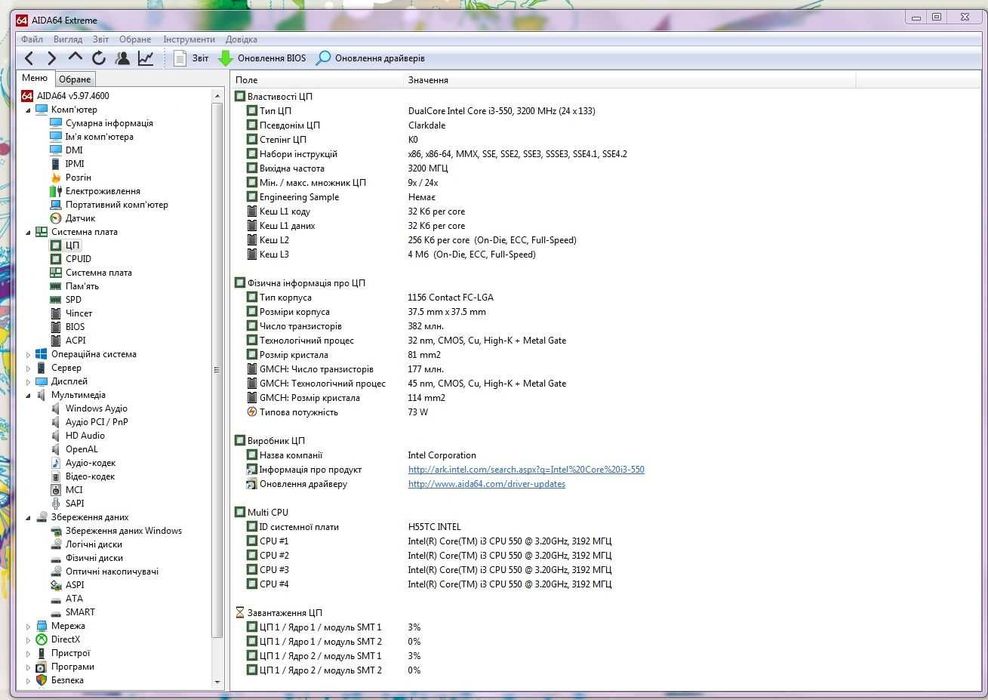The image size is (988, 700).
Task: Select OpenAL in Мультимедіа
Action: point(81,449)
